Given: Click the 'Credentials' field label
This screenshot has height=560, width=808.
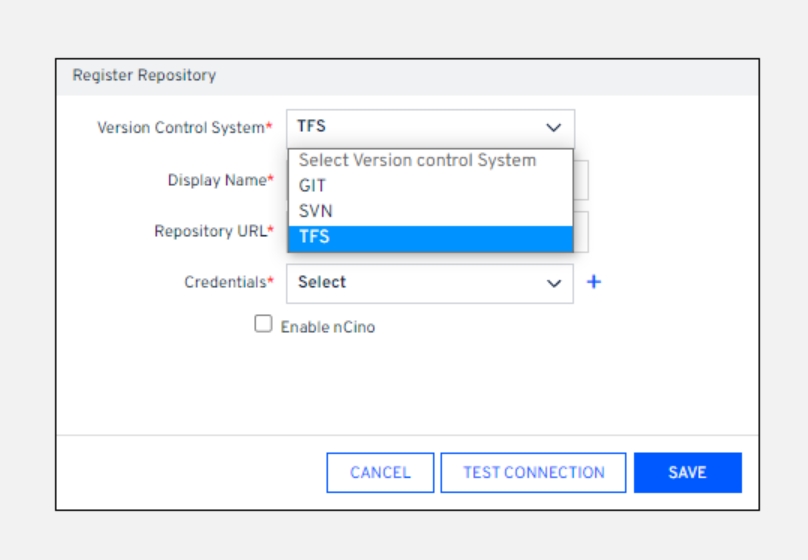Looking at the screenshot, I should (x=225, y=283).
